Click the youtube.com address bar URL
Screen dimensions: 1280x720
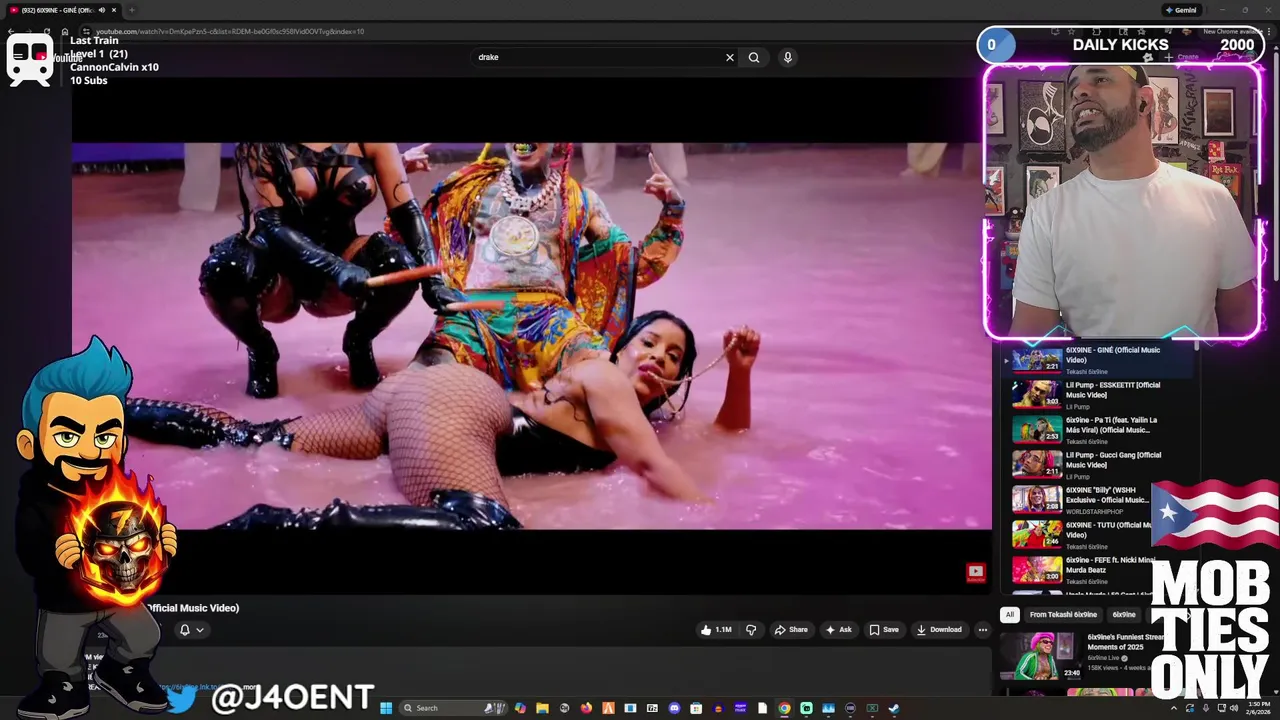(x=230, y=31)
